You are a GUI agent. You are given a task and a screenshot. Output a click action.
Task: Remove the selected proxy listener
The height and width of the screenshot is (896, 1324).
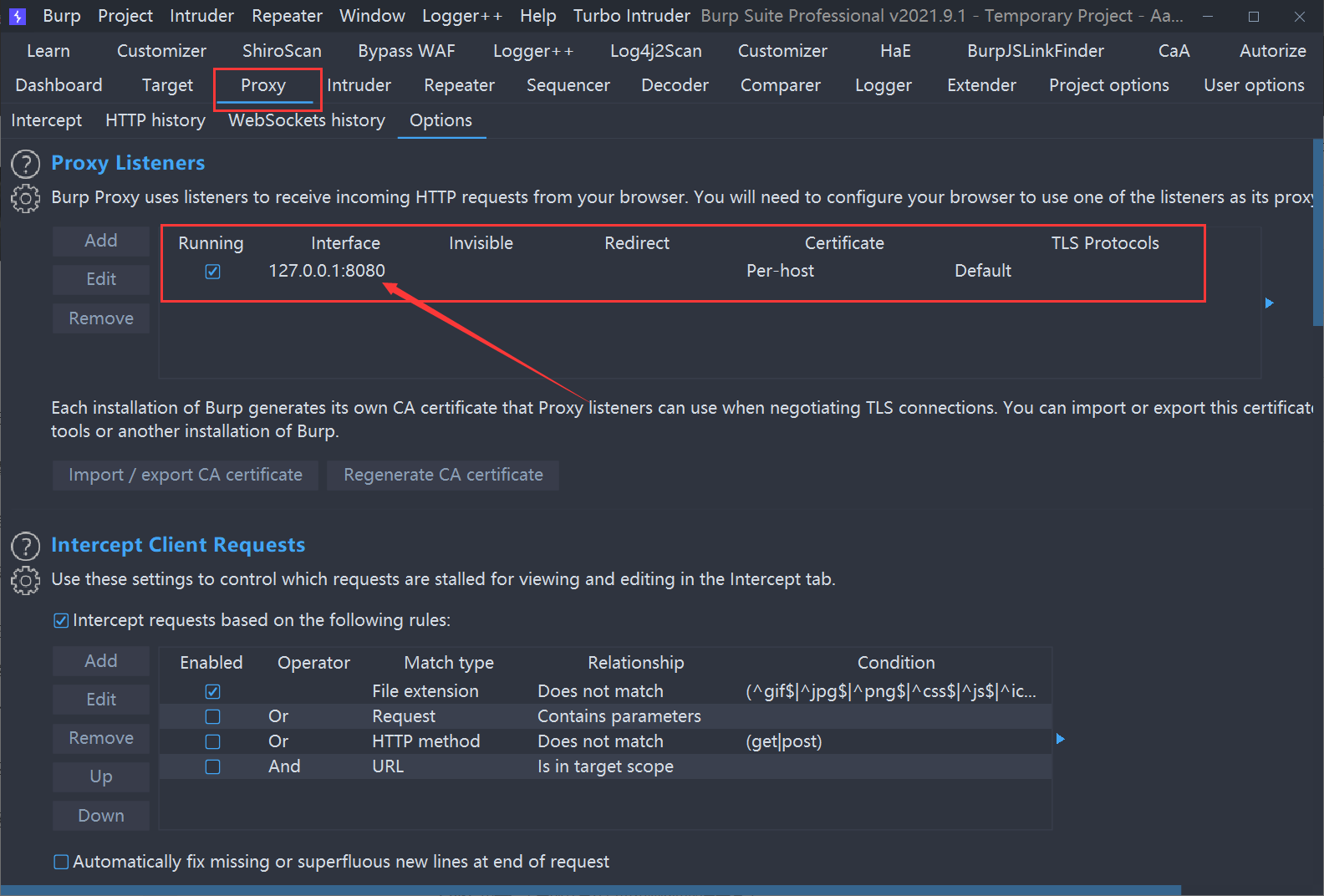pos(101,318)
